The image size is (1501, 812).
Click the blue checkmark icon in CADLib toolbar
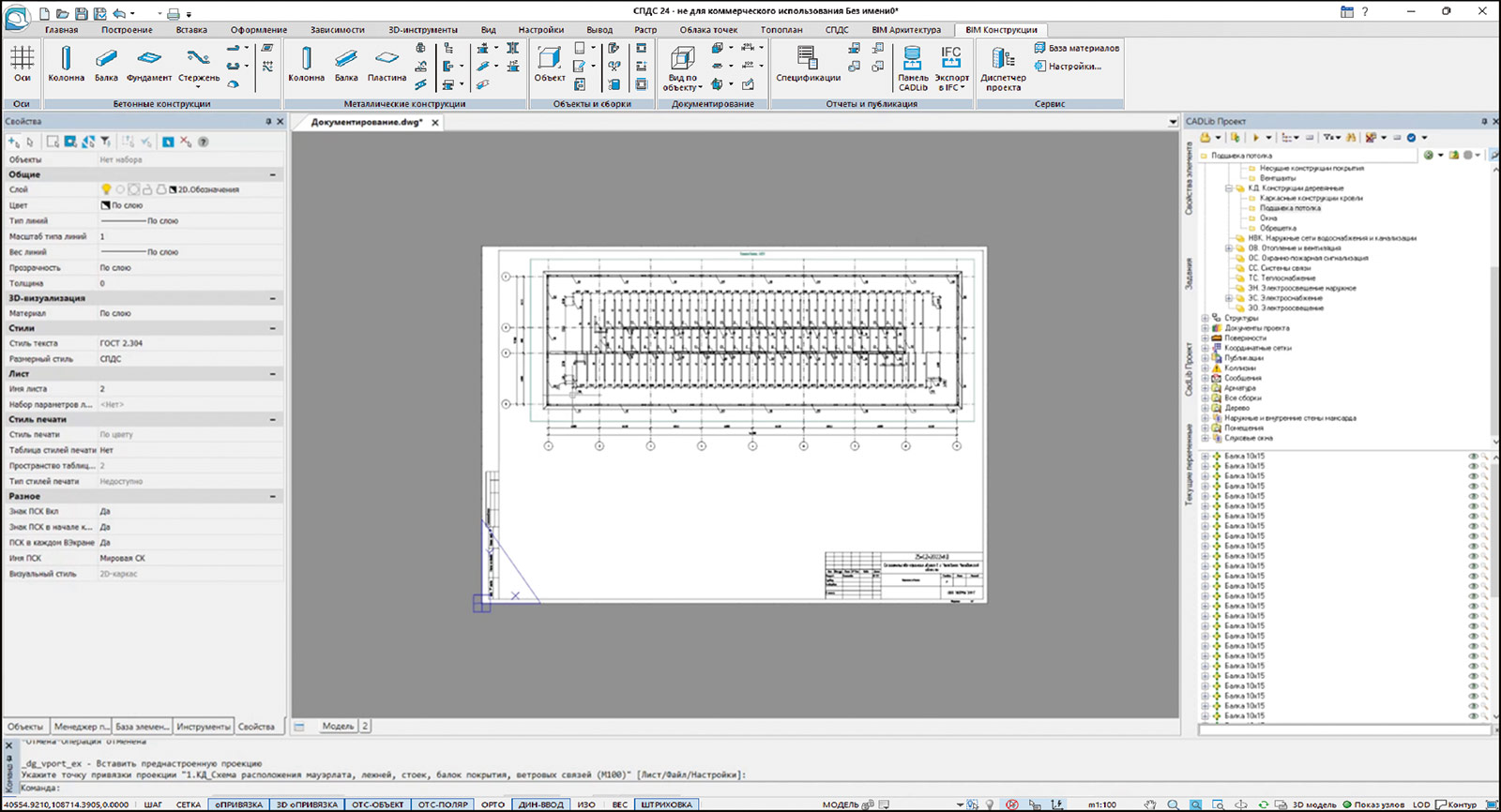coord(1411,138)
